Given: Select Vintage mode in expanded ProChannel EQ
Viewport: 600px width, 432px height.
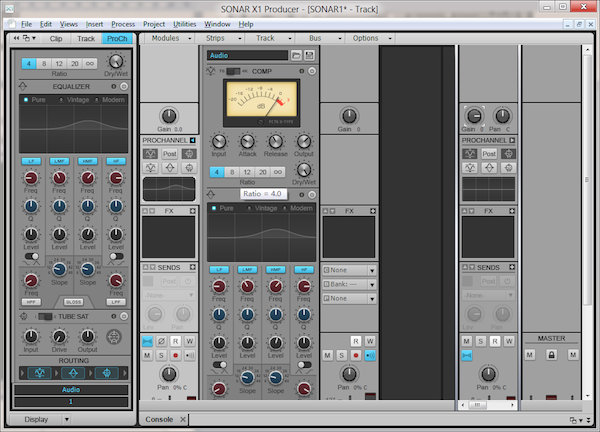Looking at the screenshot, I should (262, 208).
